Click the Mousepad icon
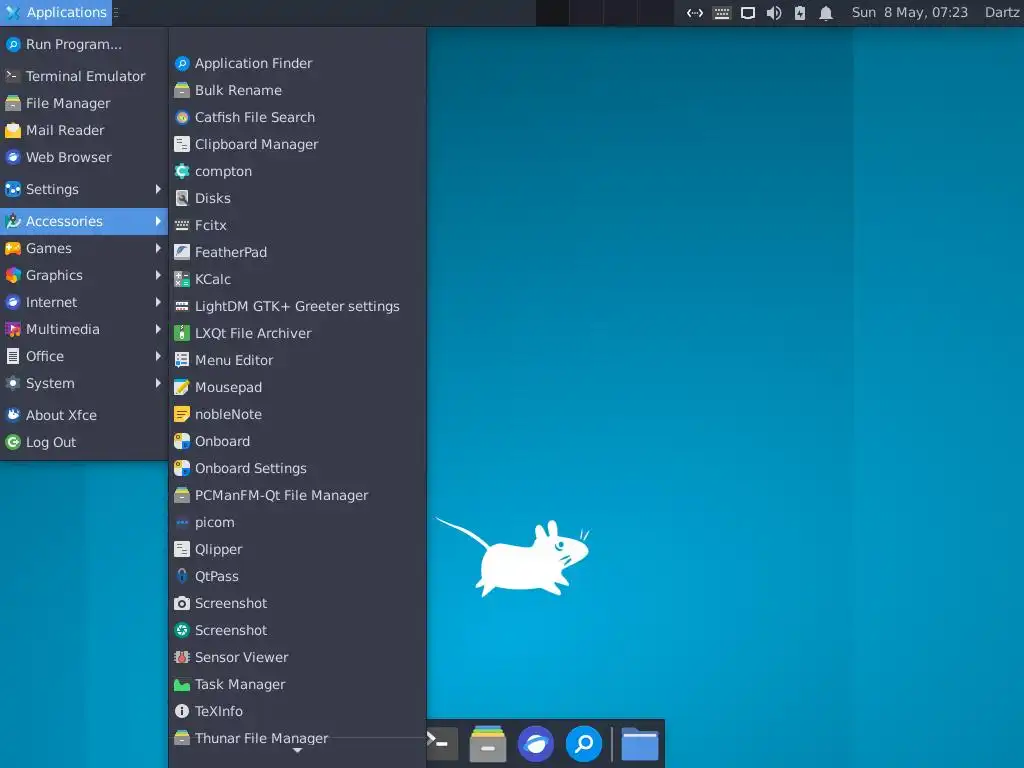The height and width of the screenshot is (768, 1024). 182,387
